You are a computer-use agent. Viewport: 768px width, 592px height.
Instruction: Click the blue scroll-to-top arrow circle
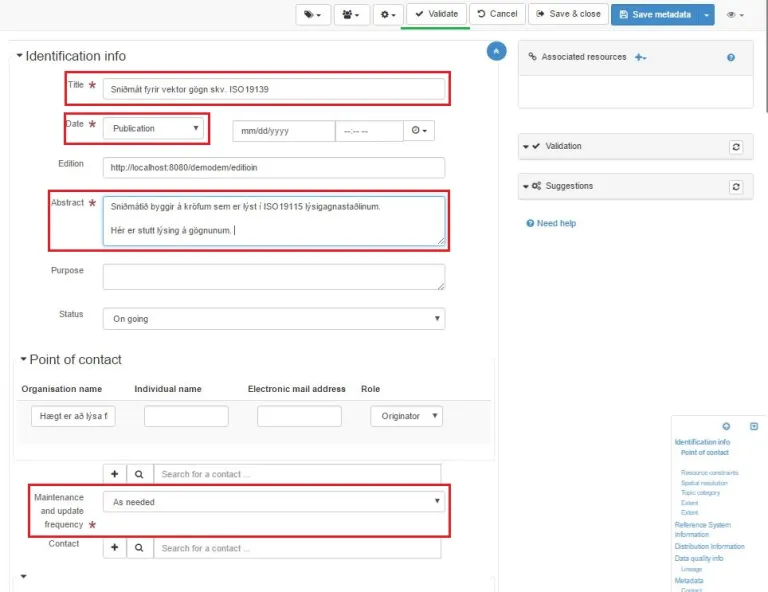[x=495, y=51]
